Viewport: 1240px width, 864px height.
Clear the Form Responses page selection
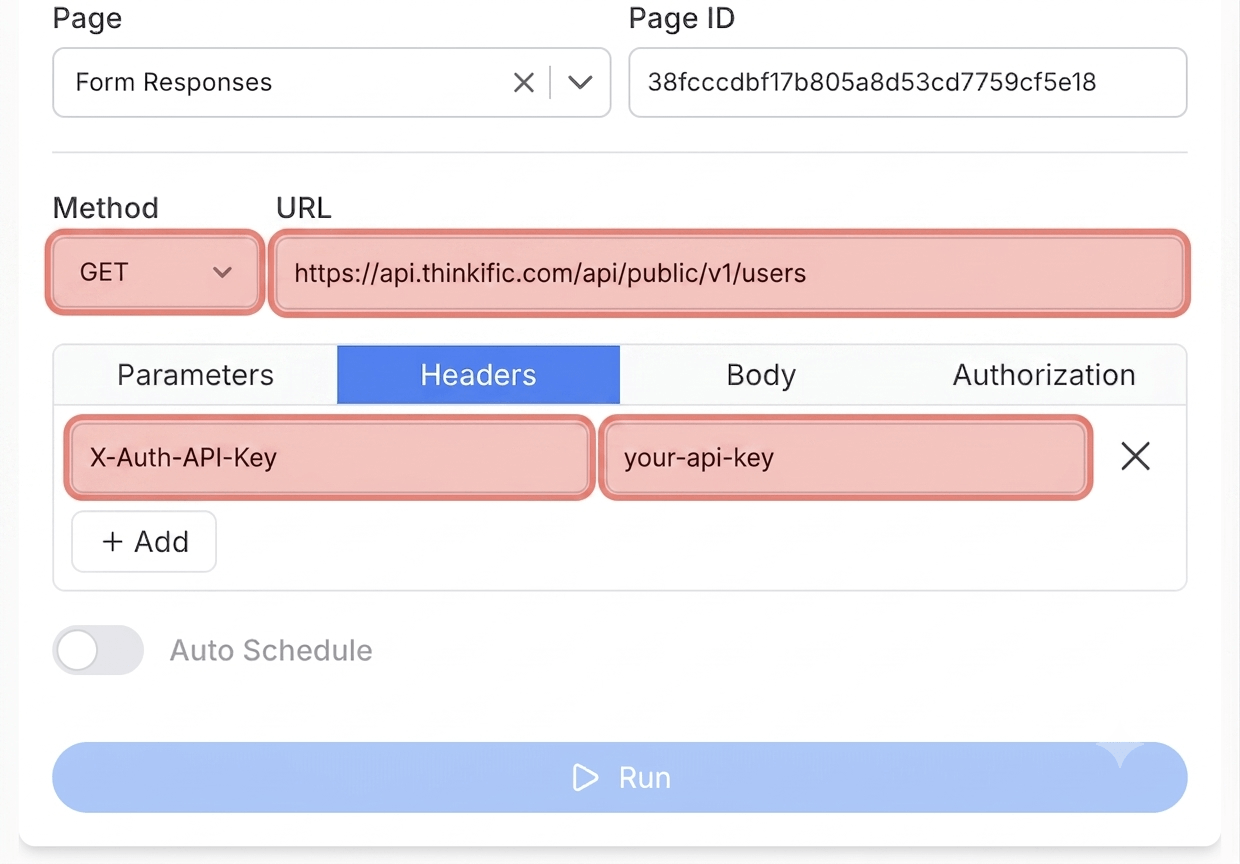(x=523, y=83)
